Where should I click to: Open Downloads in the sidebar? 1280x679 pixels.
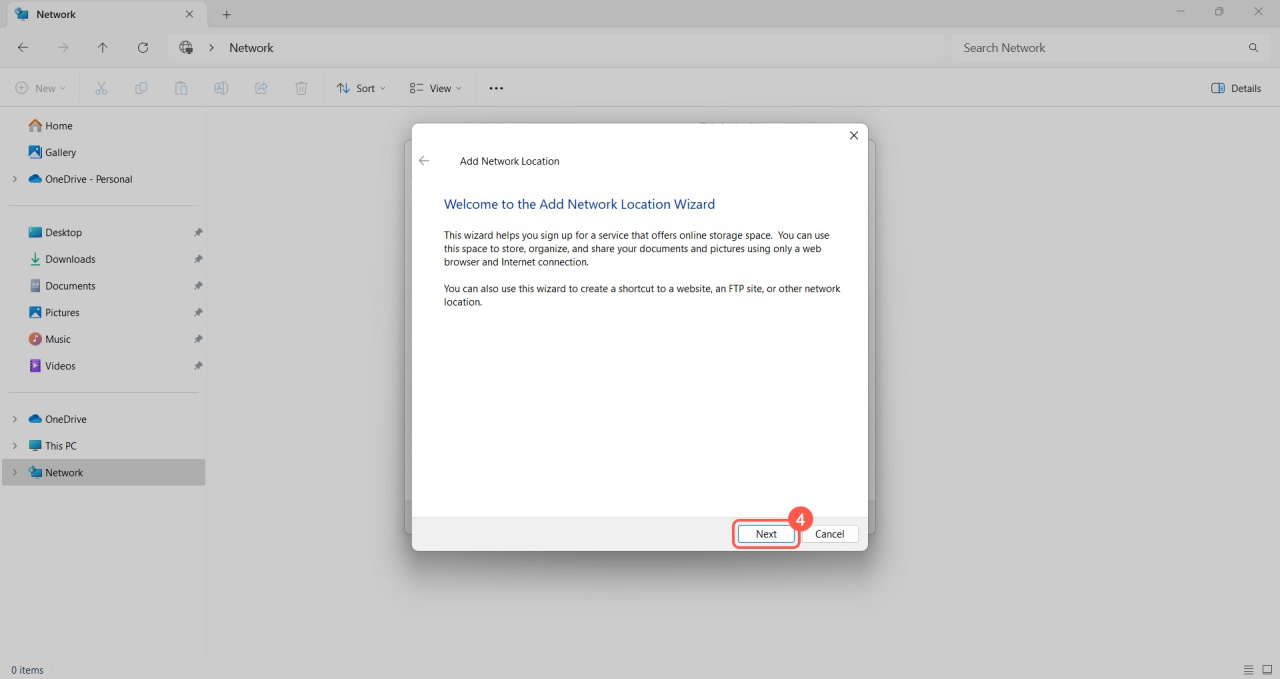(70, 259)
